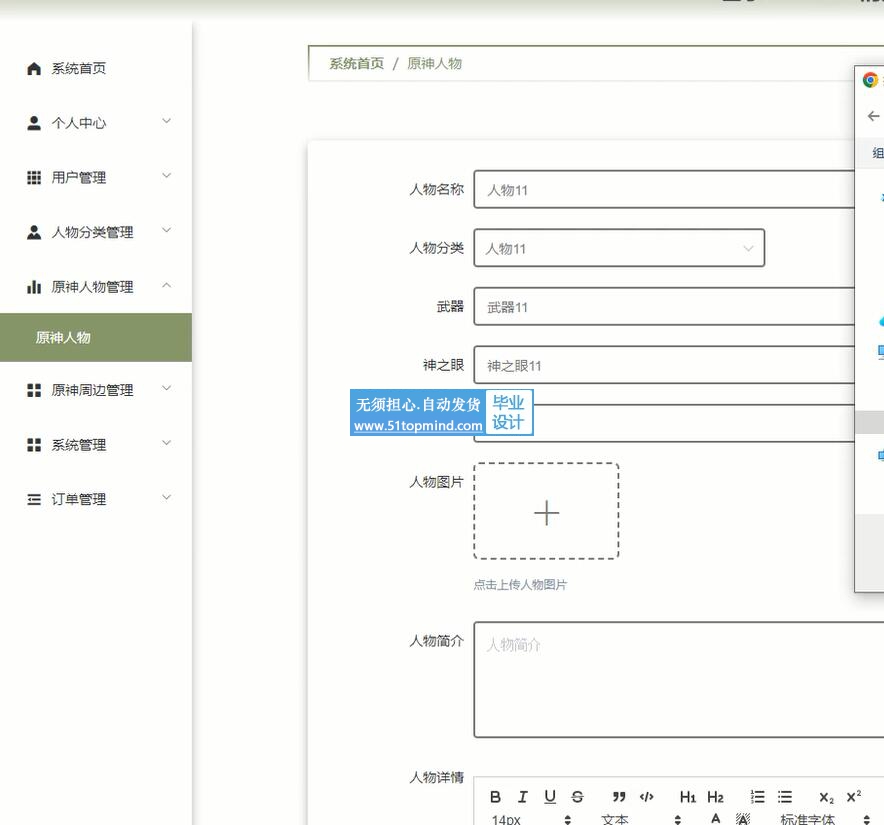The width and height of the screenshot is (884, 825).
Task: Click the bar chart icon beside 原神人物管理
Action: click(34, 287)
